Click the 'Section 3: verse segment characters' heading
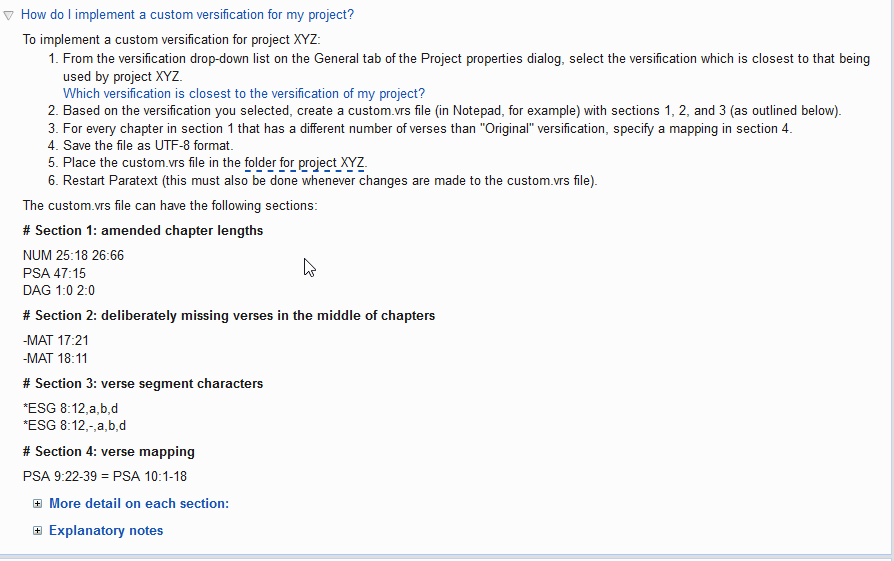The width and height of the screenshot is (894, 561). pyautogui.click(x=143, y=384)
